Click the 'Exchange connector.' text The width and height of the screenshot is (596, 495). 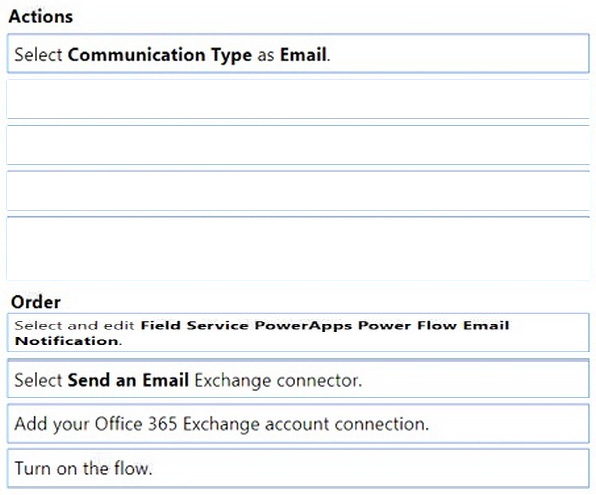pyautogui.click(x=279, y=381)
